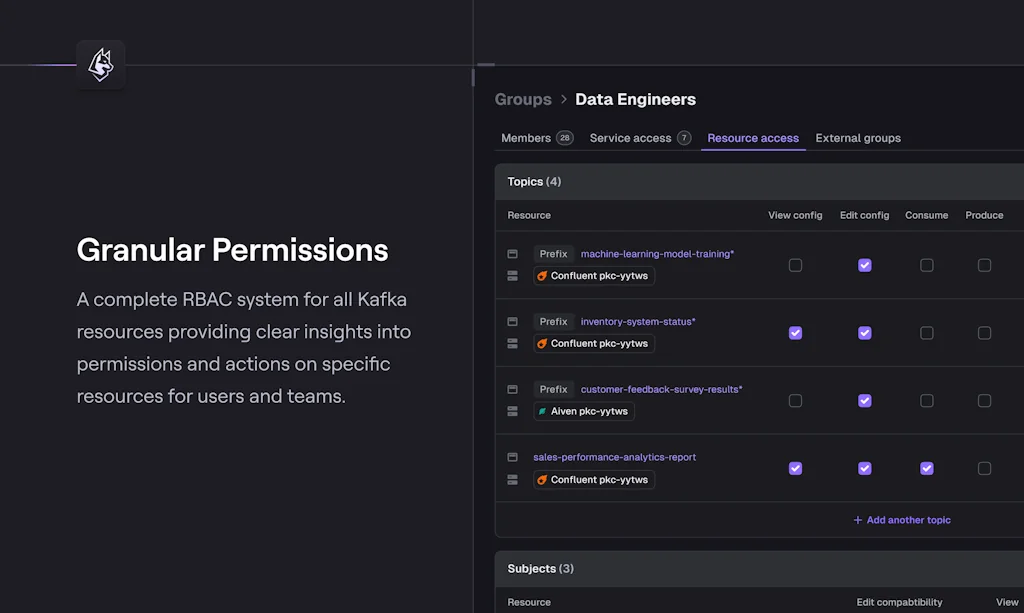Click the Aiven pkc-yytws cluster badge
This screenshot has height=613, width=1024.
pos(583,411)
